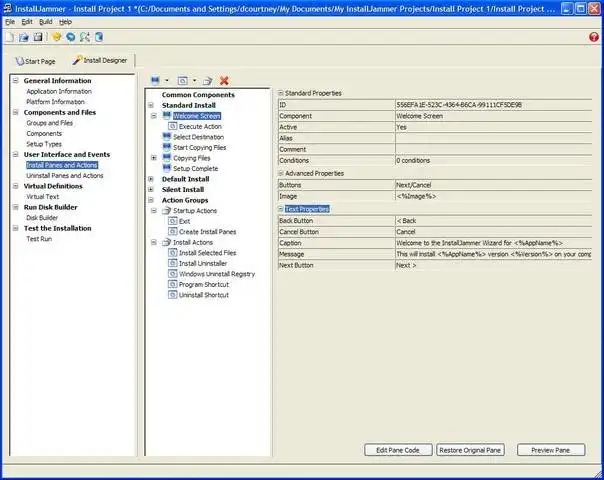The image size is (604, 480).
Task: Select Application Information in the tree
Action: (x=59, y=91)
